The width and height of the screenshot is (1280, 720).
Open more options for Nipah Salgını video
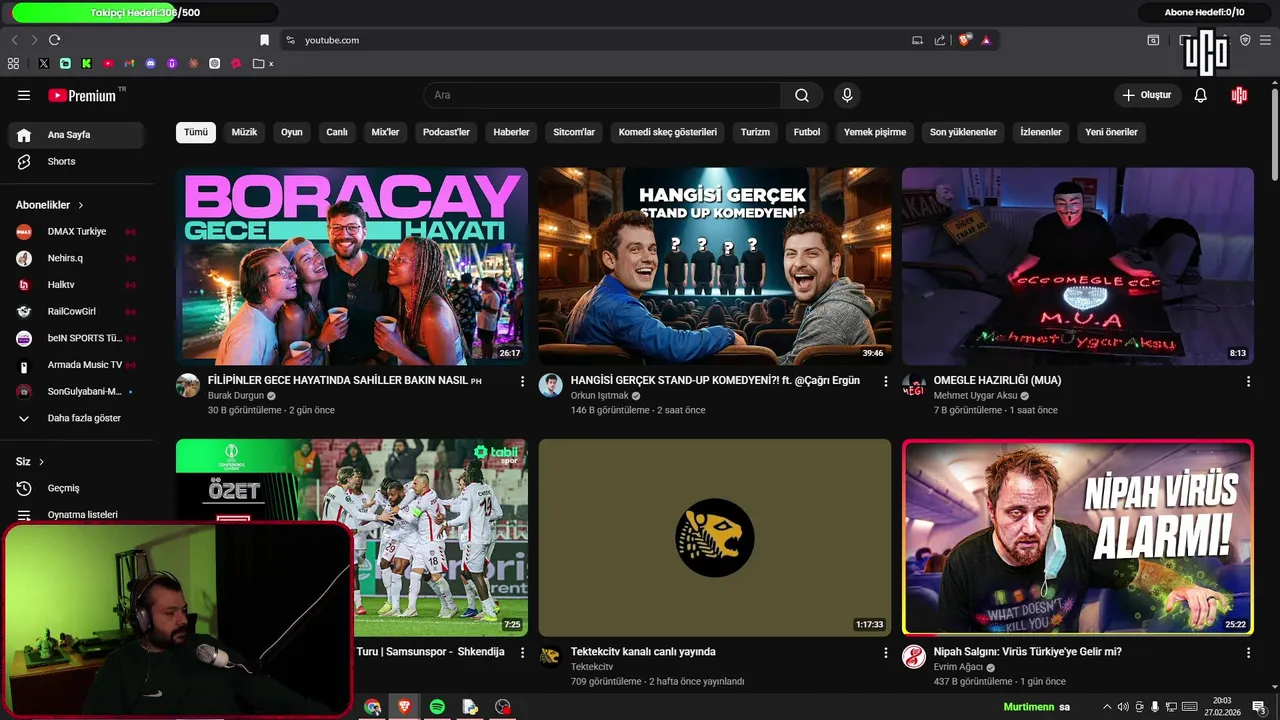click(x=1248, y=652)
